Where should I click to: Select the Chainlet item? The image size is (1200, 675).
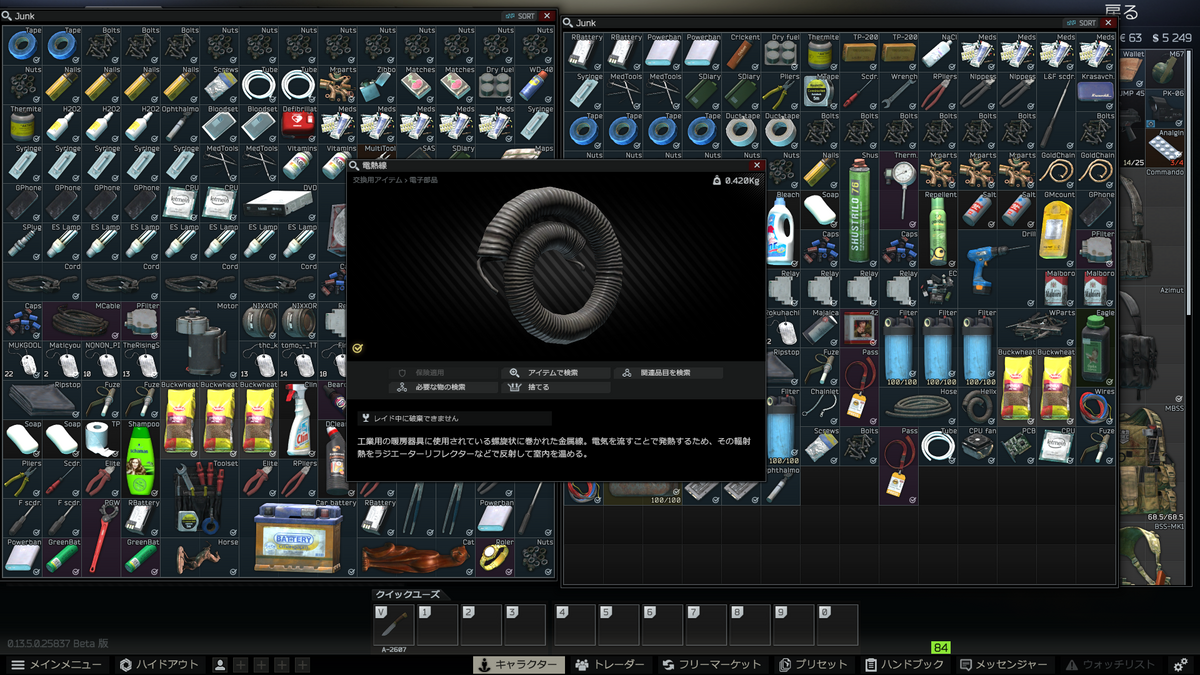[820, 406]
